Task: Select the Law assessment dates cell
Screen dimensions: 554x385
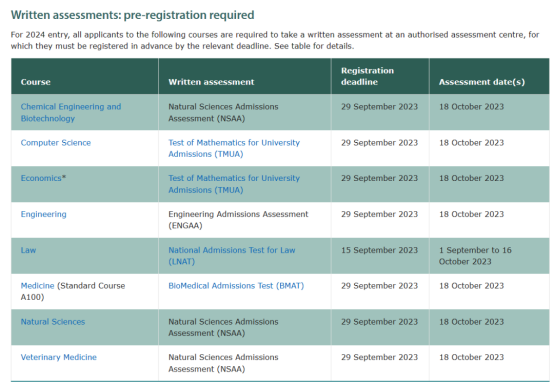Action: 475,256
